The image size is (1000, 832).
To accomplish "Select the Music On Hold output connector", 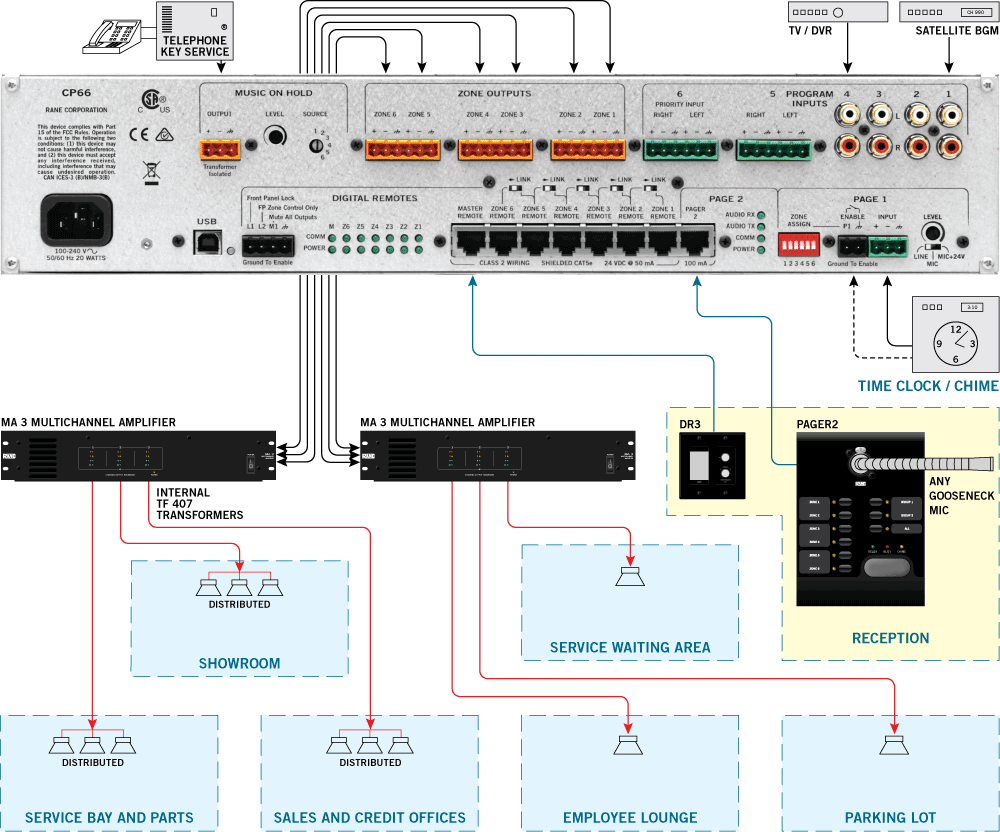I will coord(220,150).
